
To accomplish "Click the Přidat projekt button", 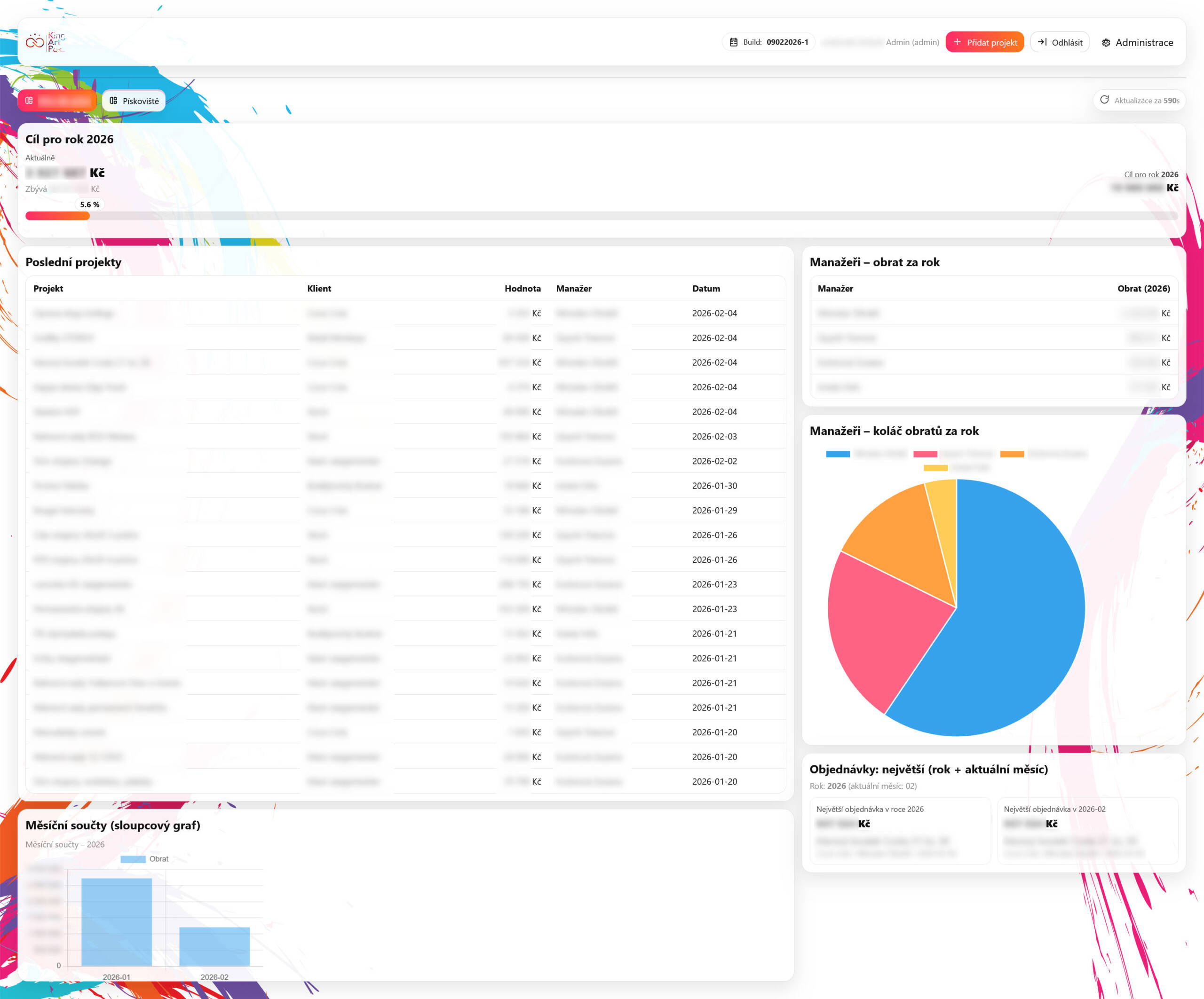I will (984, 42).
